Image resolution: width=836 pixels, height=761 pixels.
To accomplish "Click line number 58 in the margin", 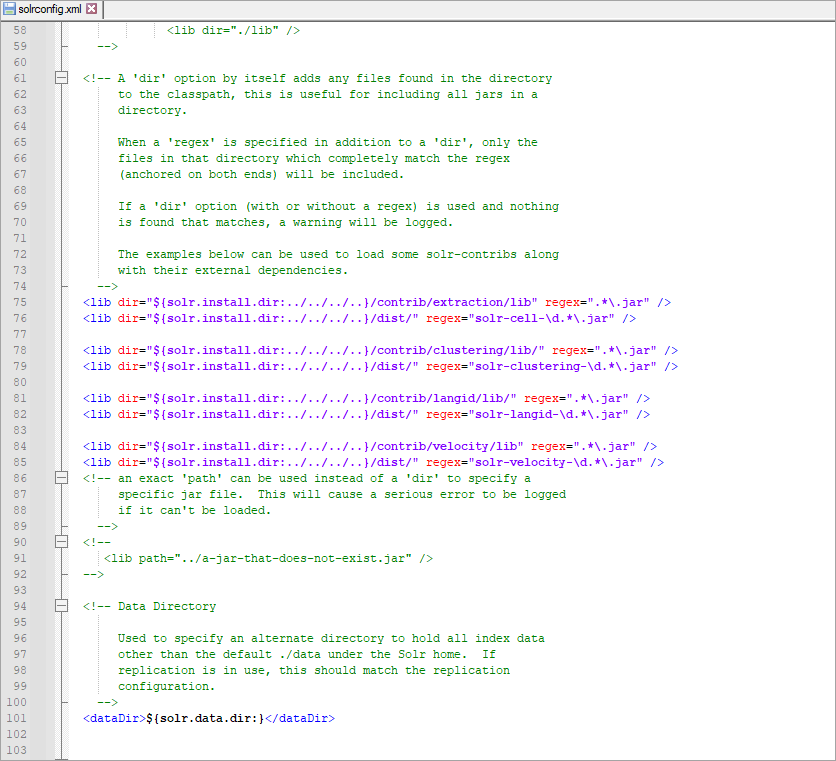I will click(x=21, y=30).
